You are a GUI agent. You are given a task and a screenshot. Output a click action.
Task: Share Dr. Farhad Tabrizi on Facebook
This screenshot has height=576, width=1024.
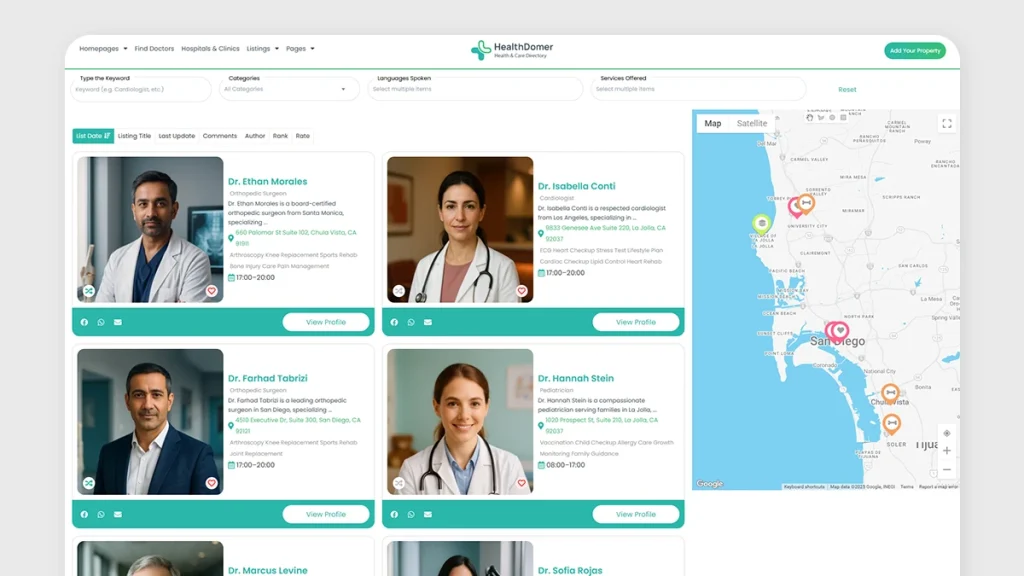point(84,515)
